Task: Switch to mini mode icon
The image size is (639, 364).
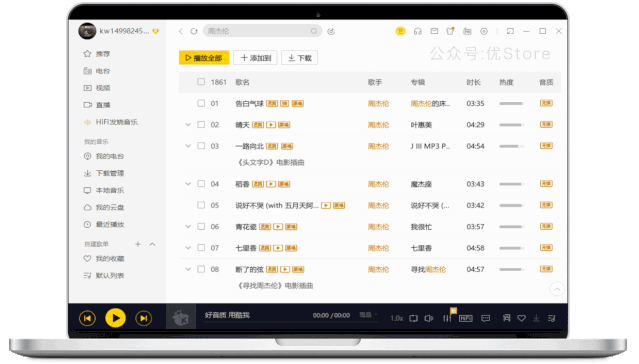Action: [510, 31]
